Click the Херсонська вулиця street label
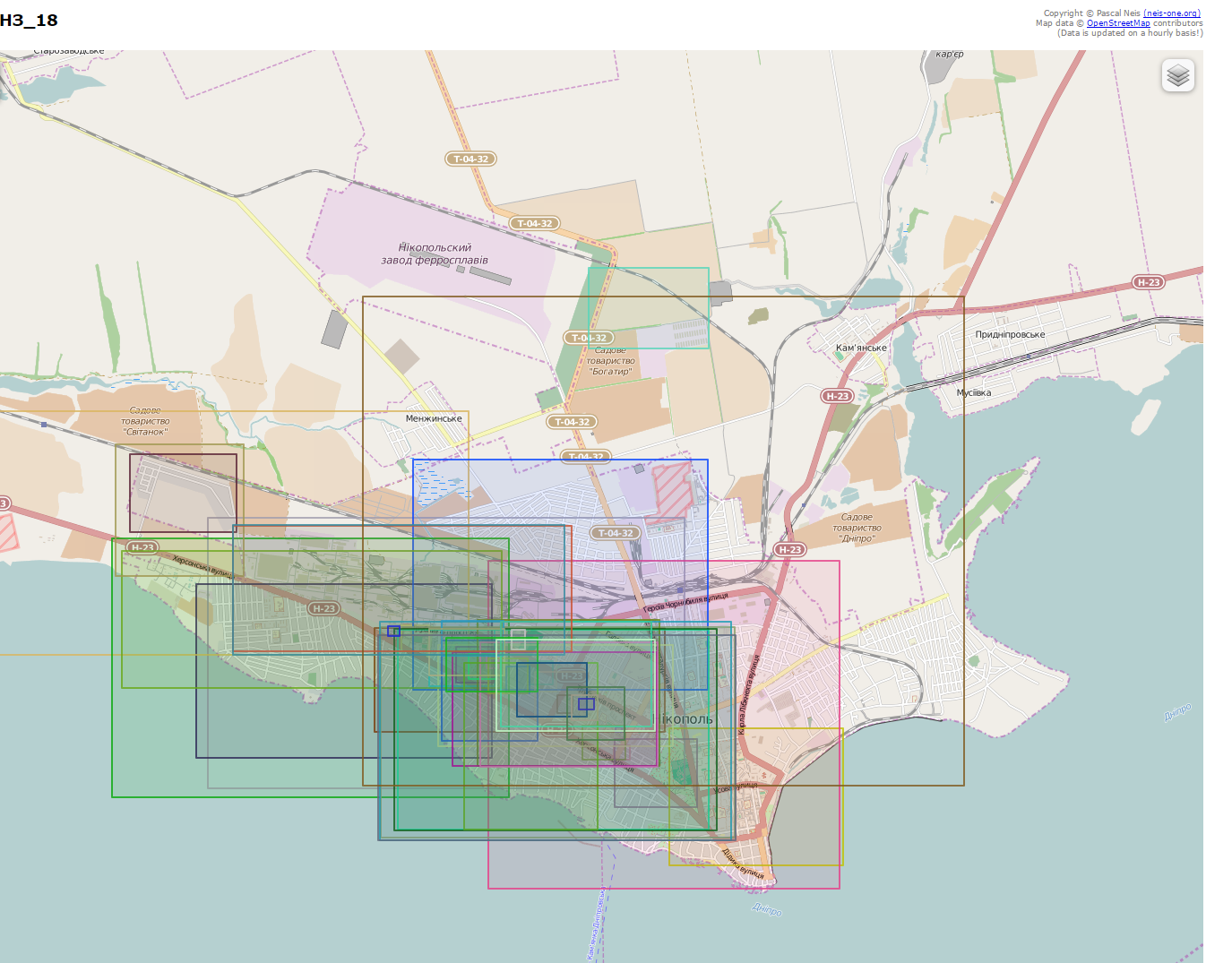 (202, 566)
